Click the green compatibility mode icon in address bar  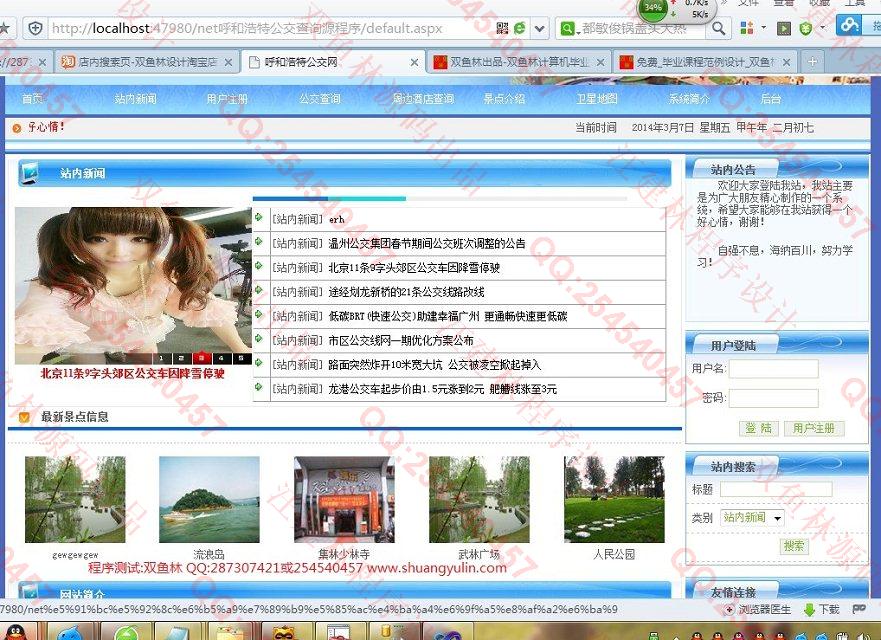coord(520,28)
